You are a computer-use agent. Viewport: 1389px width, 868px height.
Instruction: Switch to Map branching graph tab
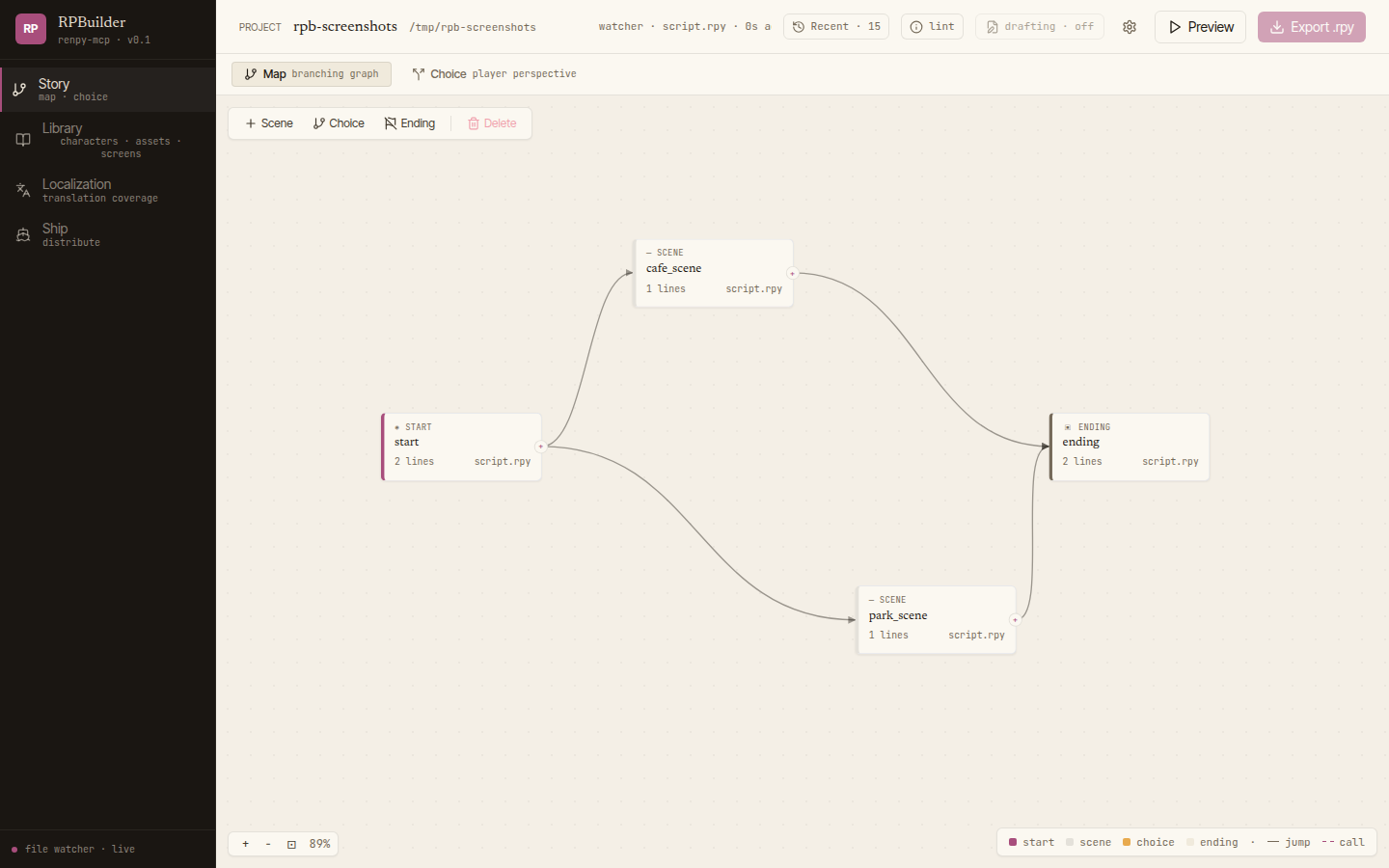pyautogui.click(x=312, y=74)
